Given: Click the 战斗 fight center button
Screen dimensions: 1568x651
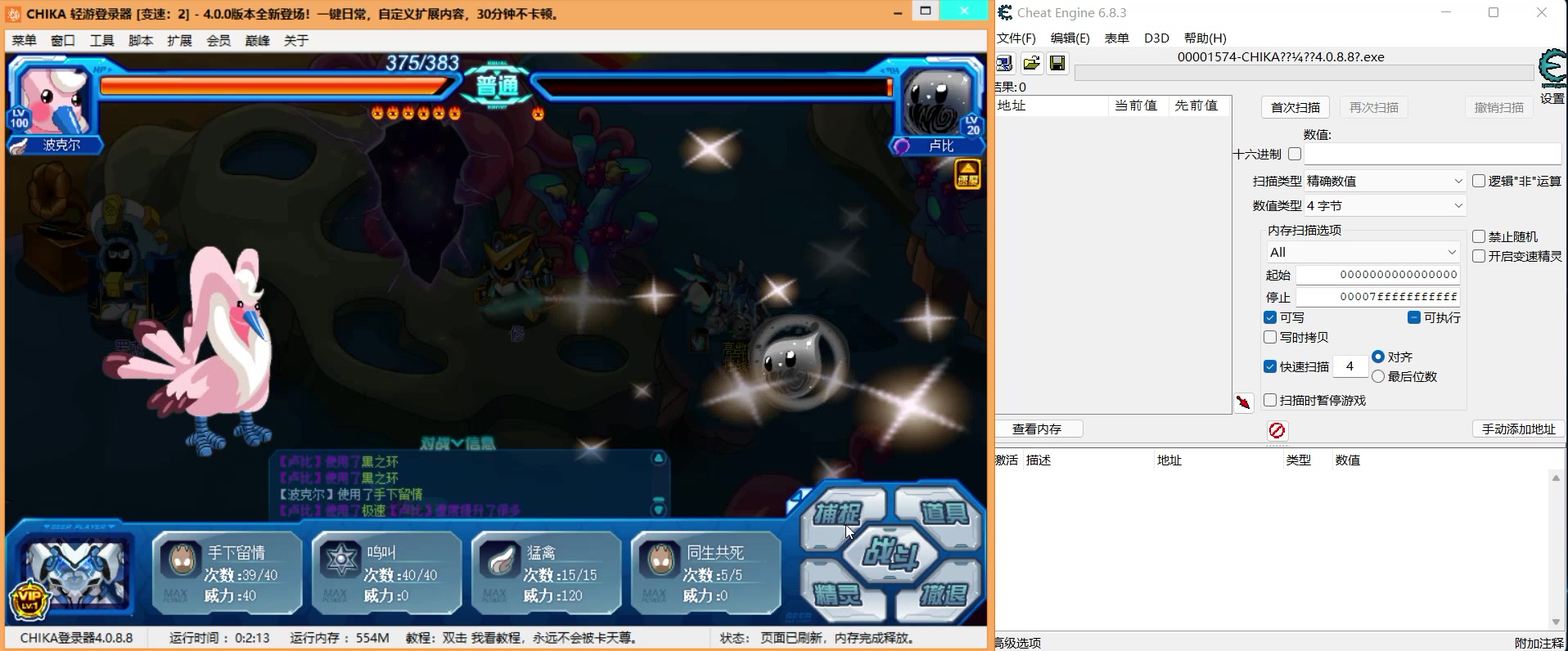Looking at the screenshot, I should (890, 554).
